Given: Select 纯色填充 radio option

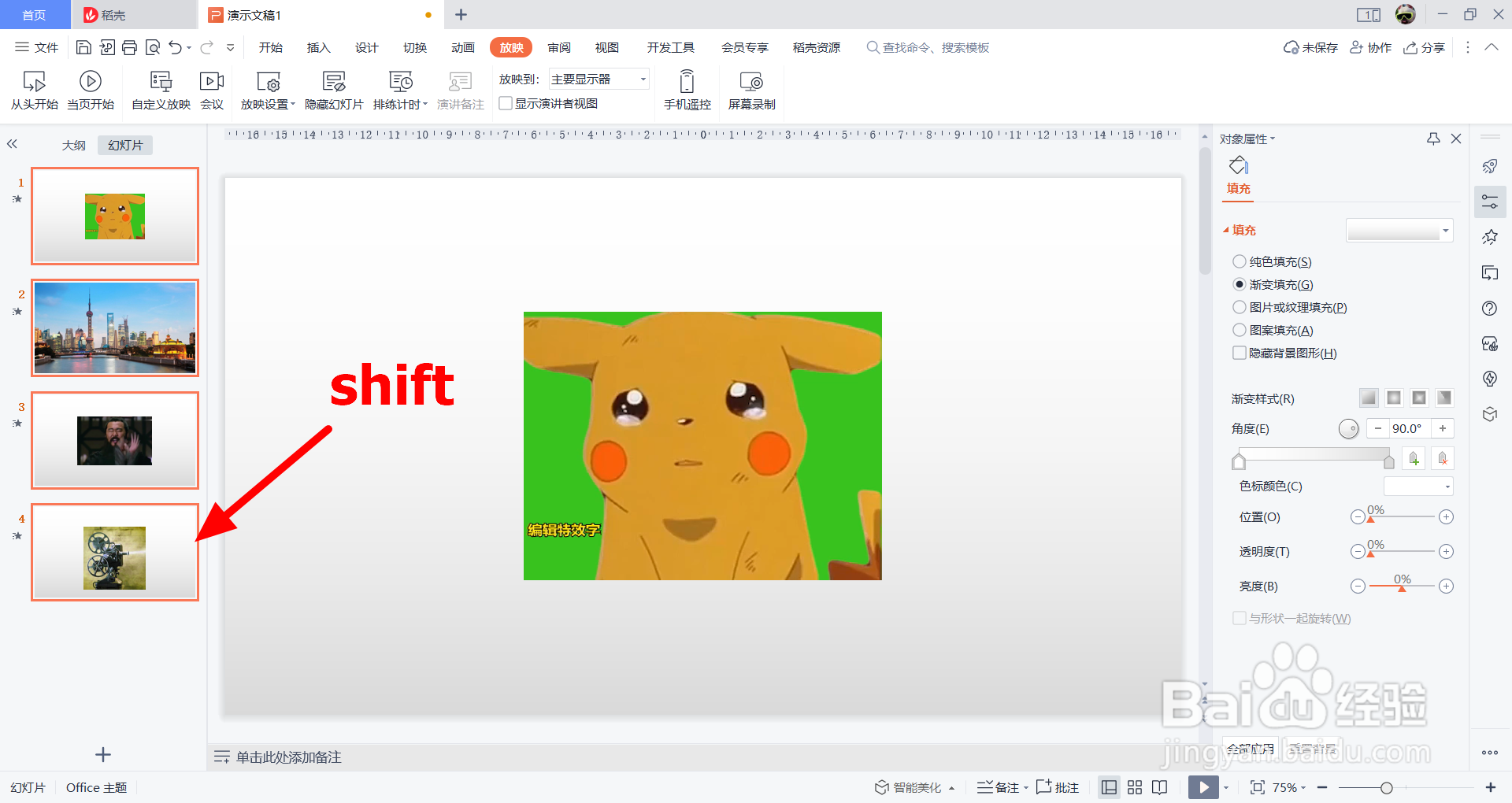Looking at the screenshot, I should [1240, 261].
